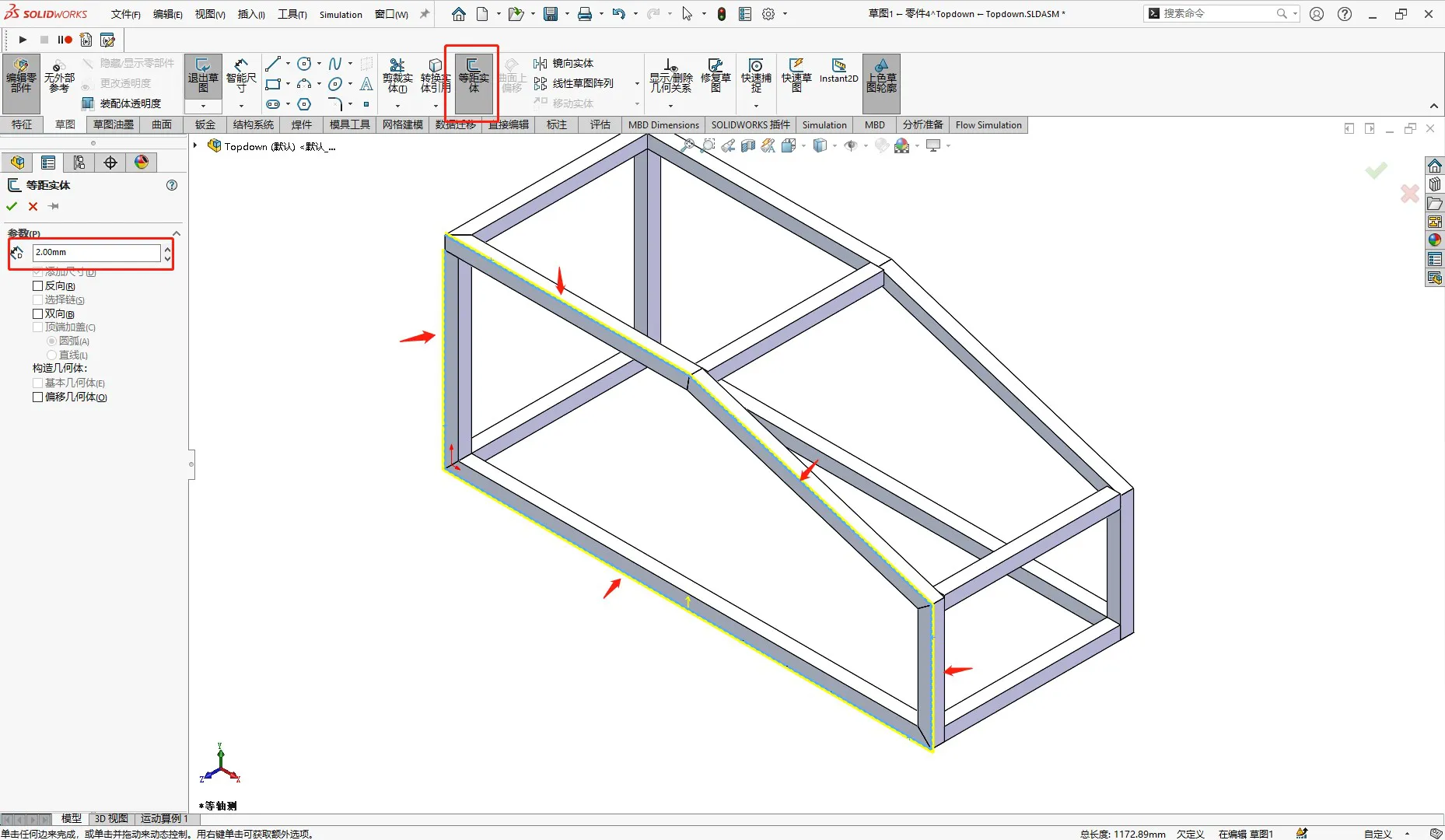Image resolution: width=1445 pixels, height=840 pixels.
Task: Increase offset distance with up spinner arrow
Action: click(x=167, y=248)
